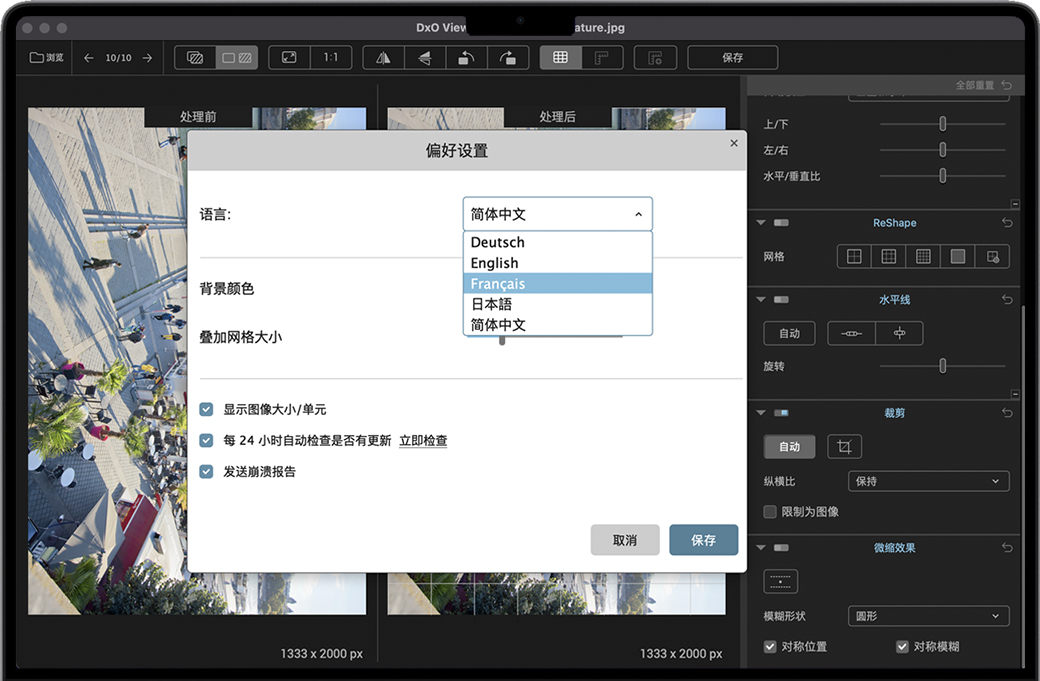Screen dimensions: 1040x681
Task: Open the 纵横比 dropdown showing 保持
Action: pos(928,481)
